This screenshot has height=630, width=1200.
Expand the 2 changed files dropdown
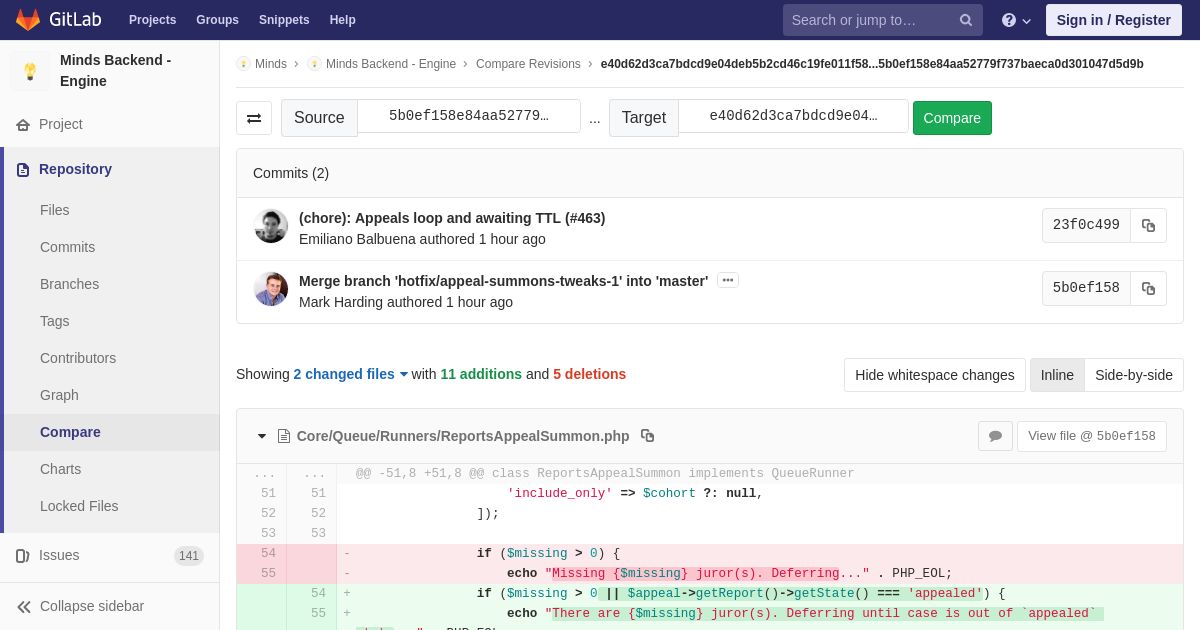click(x=351, y=374)
